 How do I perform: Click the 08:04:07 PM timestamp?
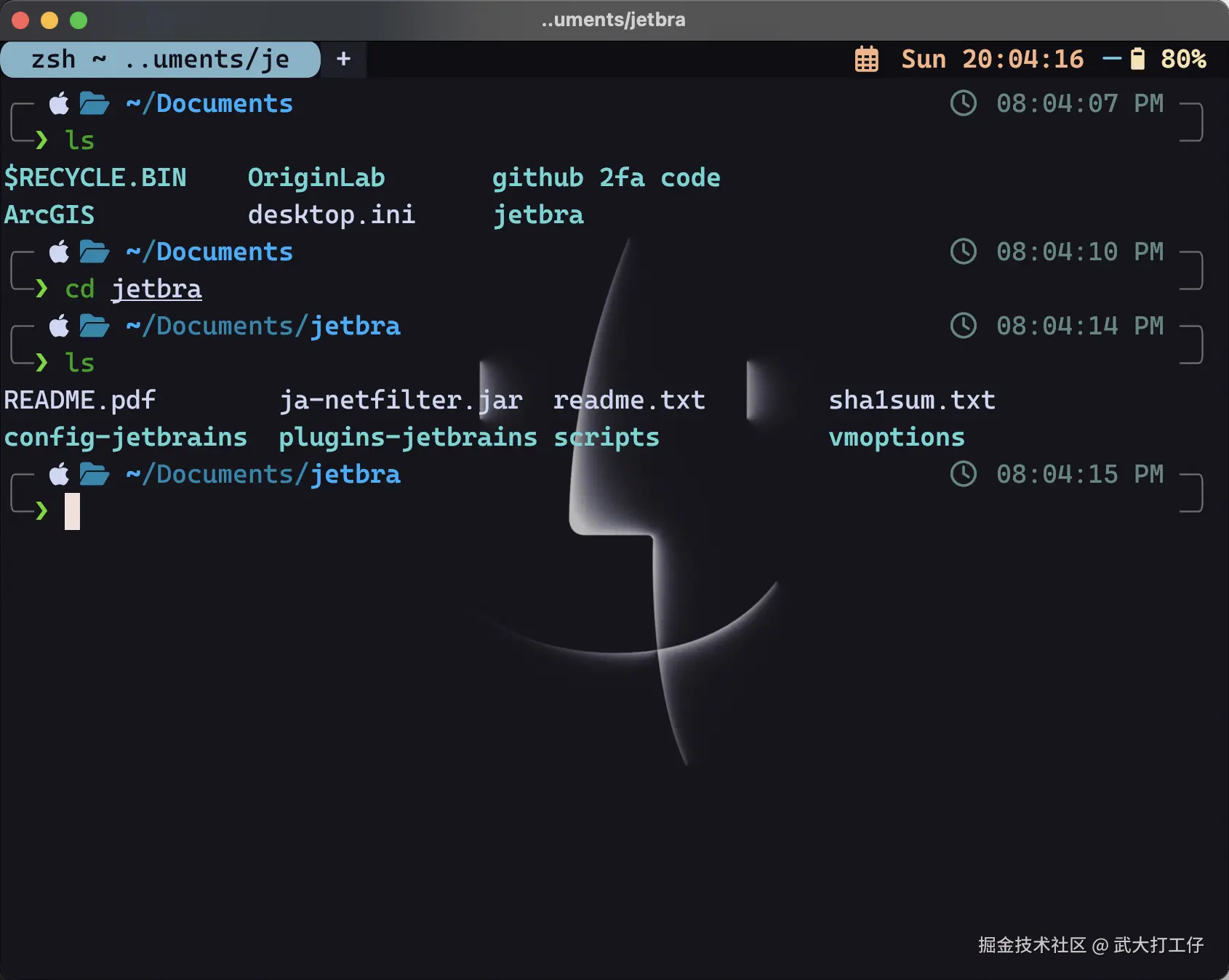[1079, 103]
